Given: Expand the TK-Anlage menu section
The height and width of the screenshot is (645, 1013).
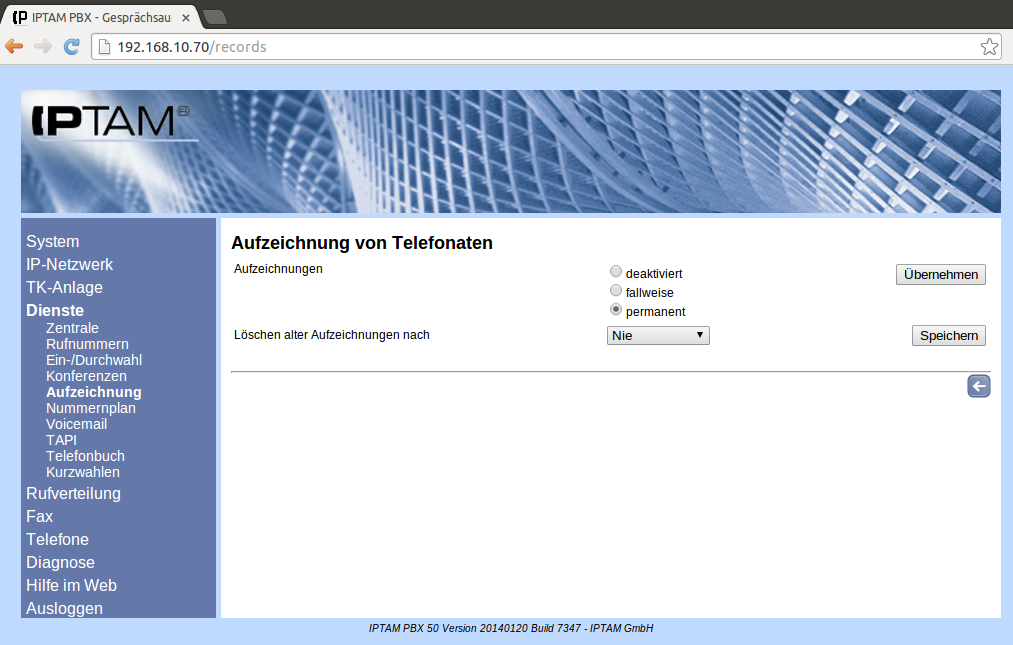Looking at the screenshot, I should pos(64,287).
